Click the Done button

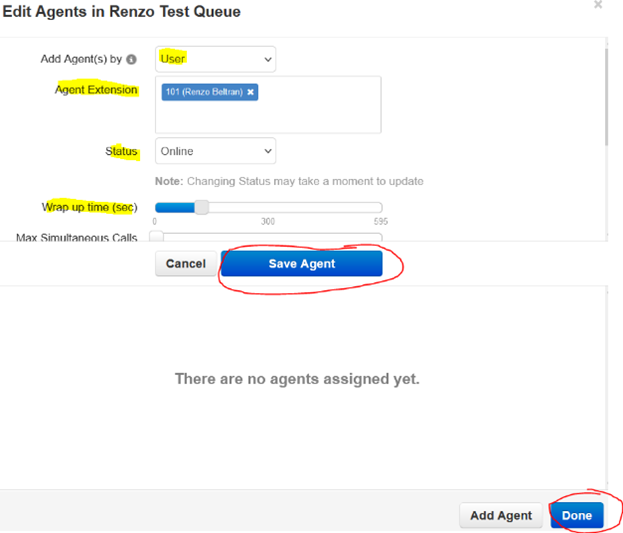[577, 516]
